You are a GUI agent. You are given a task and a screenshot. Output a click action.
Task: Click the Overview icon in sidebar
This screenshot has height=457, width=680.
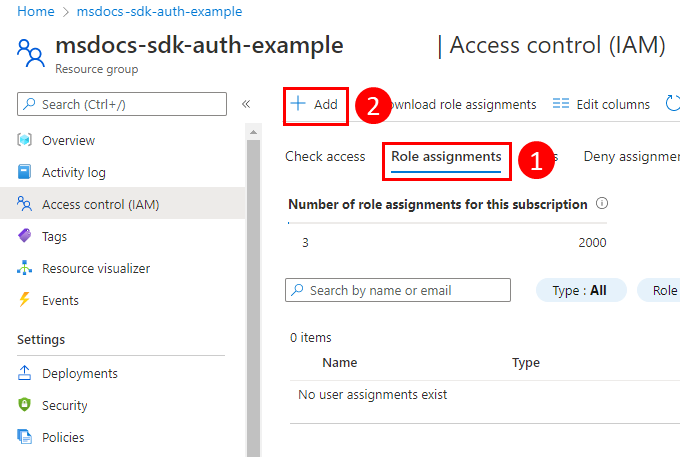point(25,140)
